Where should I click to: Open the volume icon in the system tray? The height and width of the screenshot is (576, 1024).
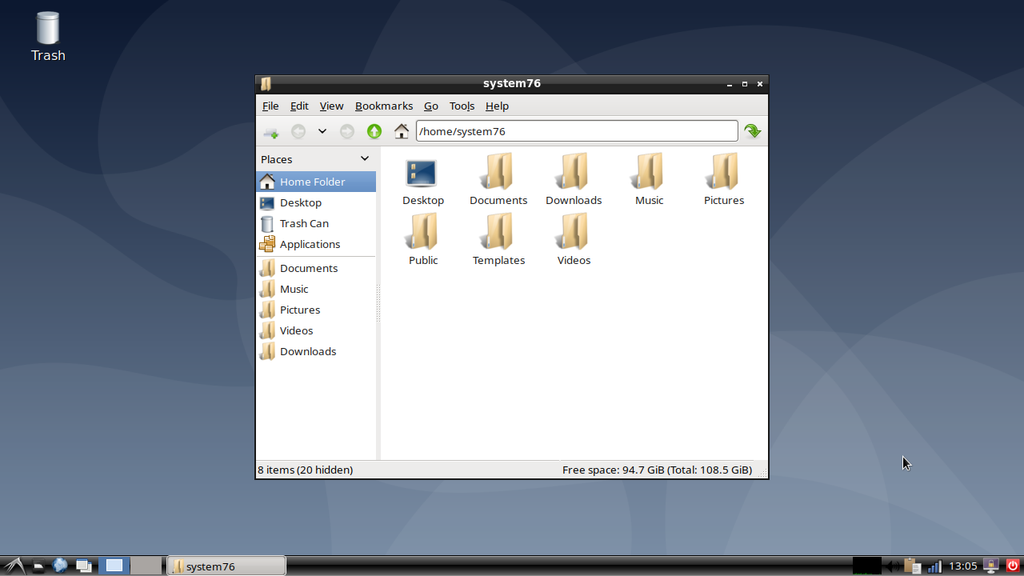[x=892, y=565]
